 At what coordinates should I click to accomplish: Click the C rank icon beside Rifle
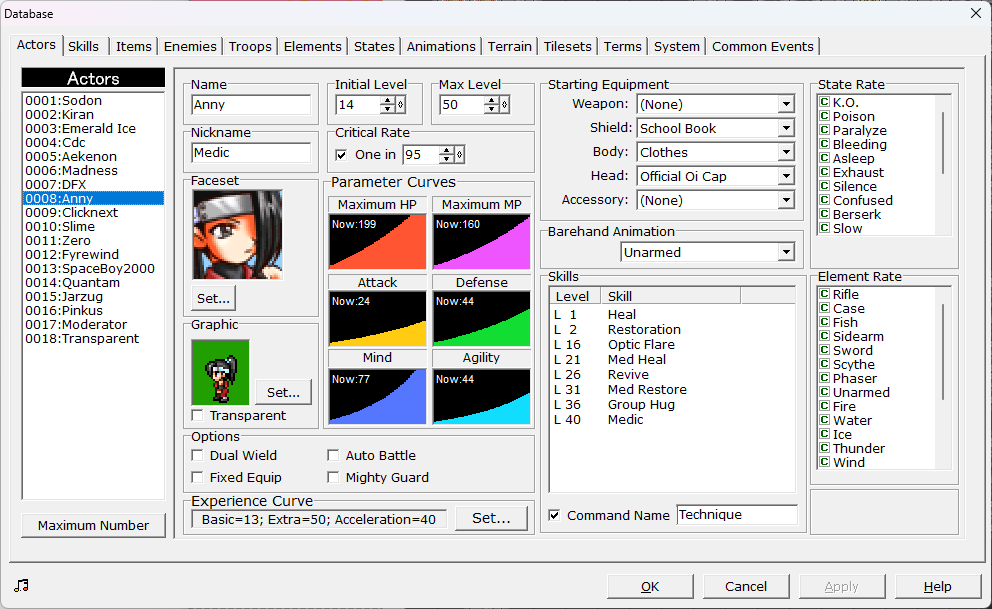[x=824, y=295]
